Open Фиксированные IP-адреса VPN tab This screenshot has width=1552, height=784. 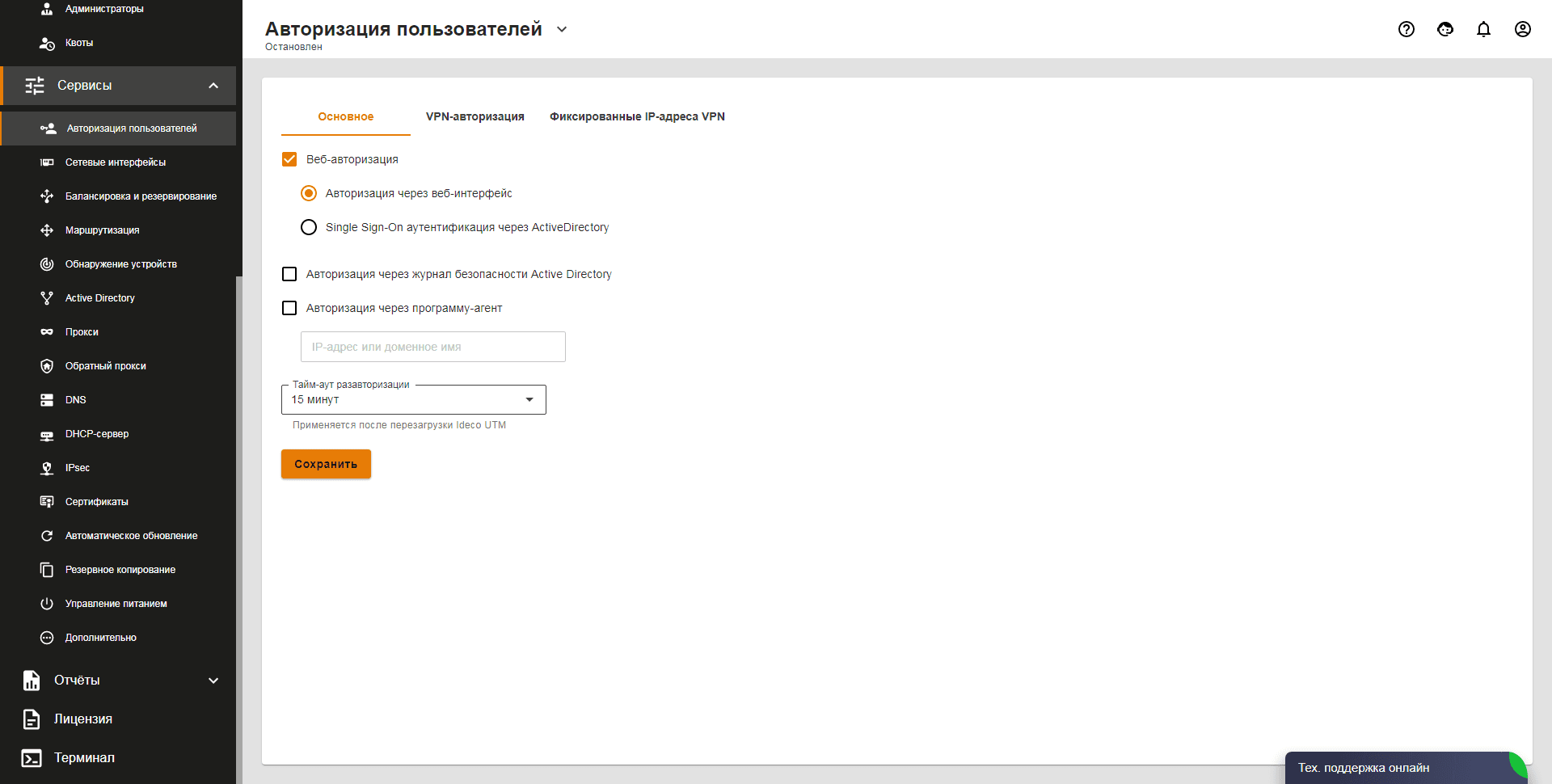tap(637, 116)
